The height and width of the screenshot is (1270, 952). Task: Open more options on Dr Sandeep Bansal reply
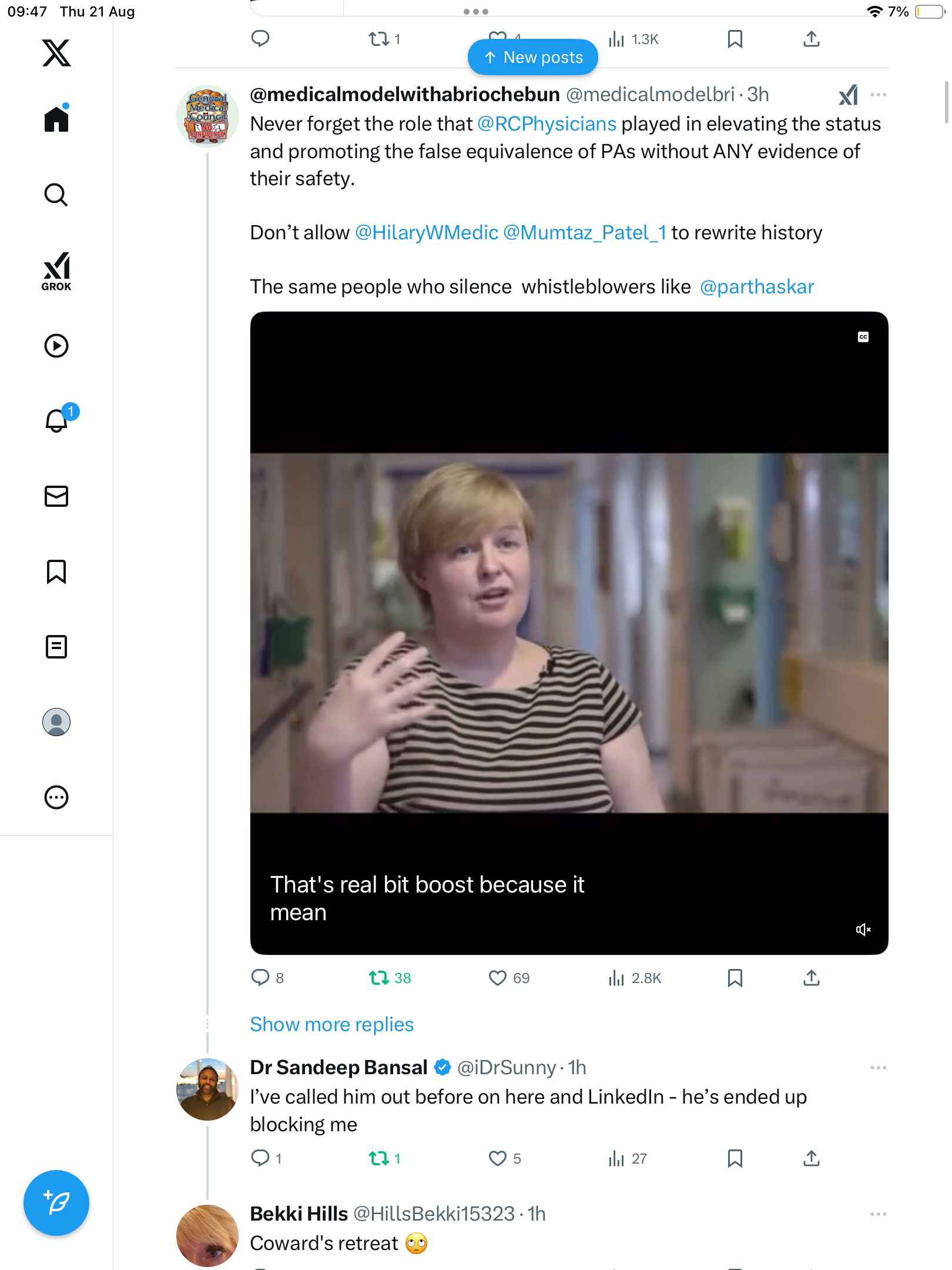878,1068
